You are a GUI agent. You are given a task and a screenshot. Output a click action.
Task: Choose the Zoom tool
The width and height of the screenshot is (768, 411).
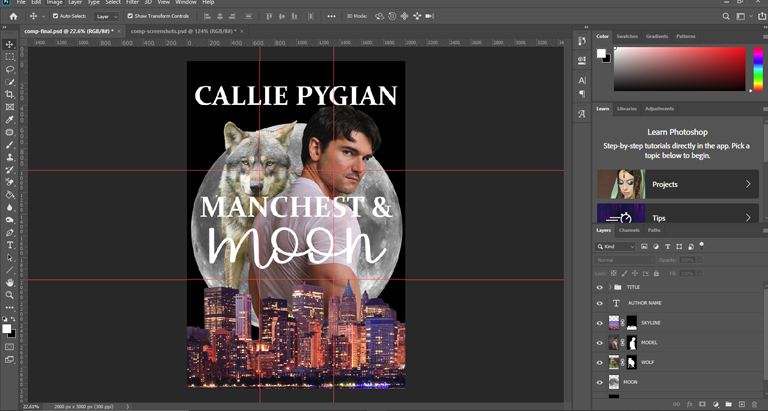(x=10, y=295)
